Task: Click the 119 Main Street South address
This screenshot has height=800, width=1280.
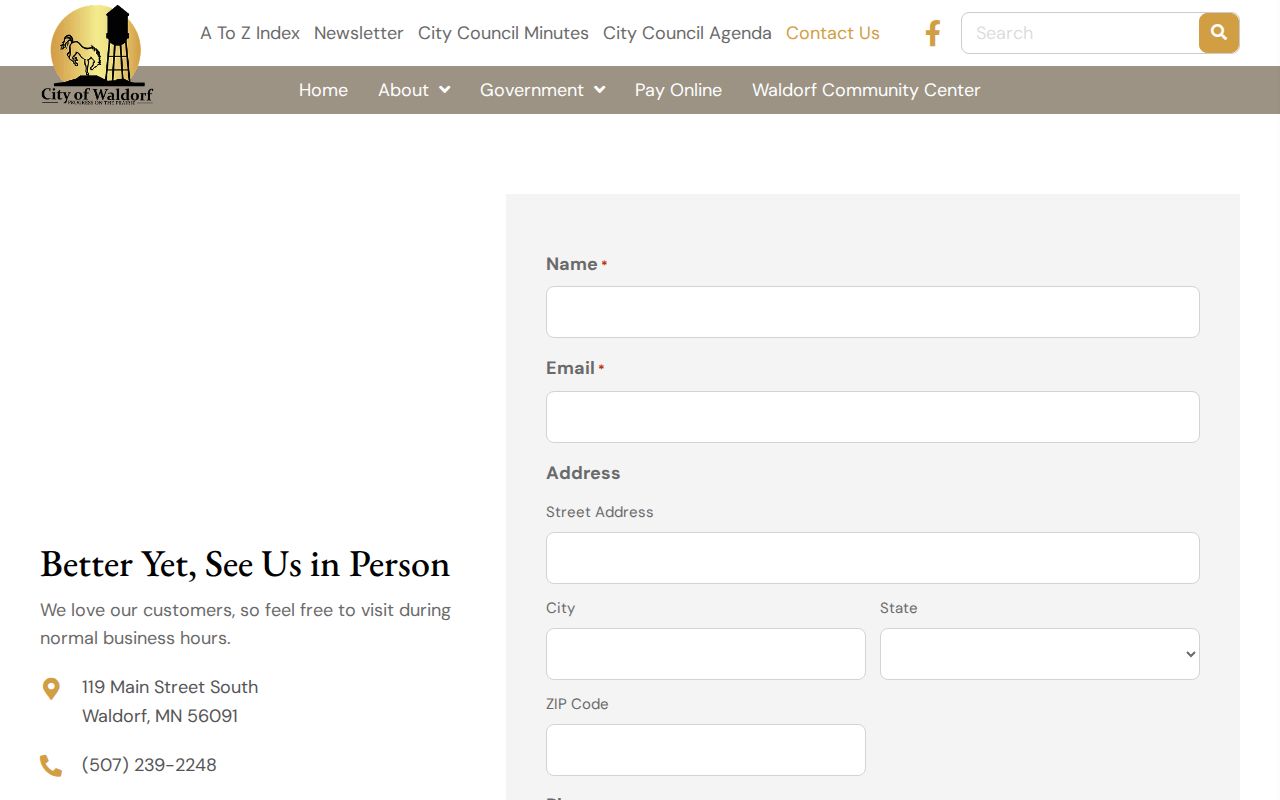Action: [170, 687]
